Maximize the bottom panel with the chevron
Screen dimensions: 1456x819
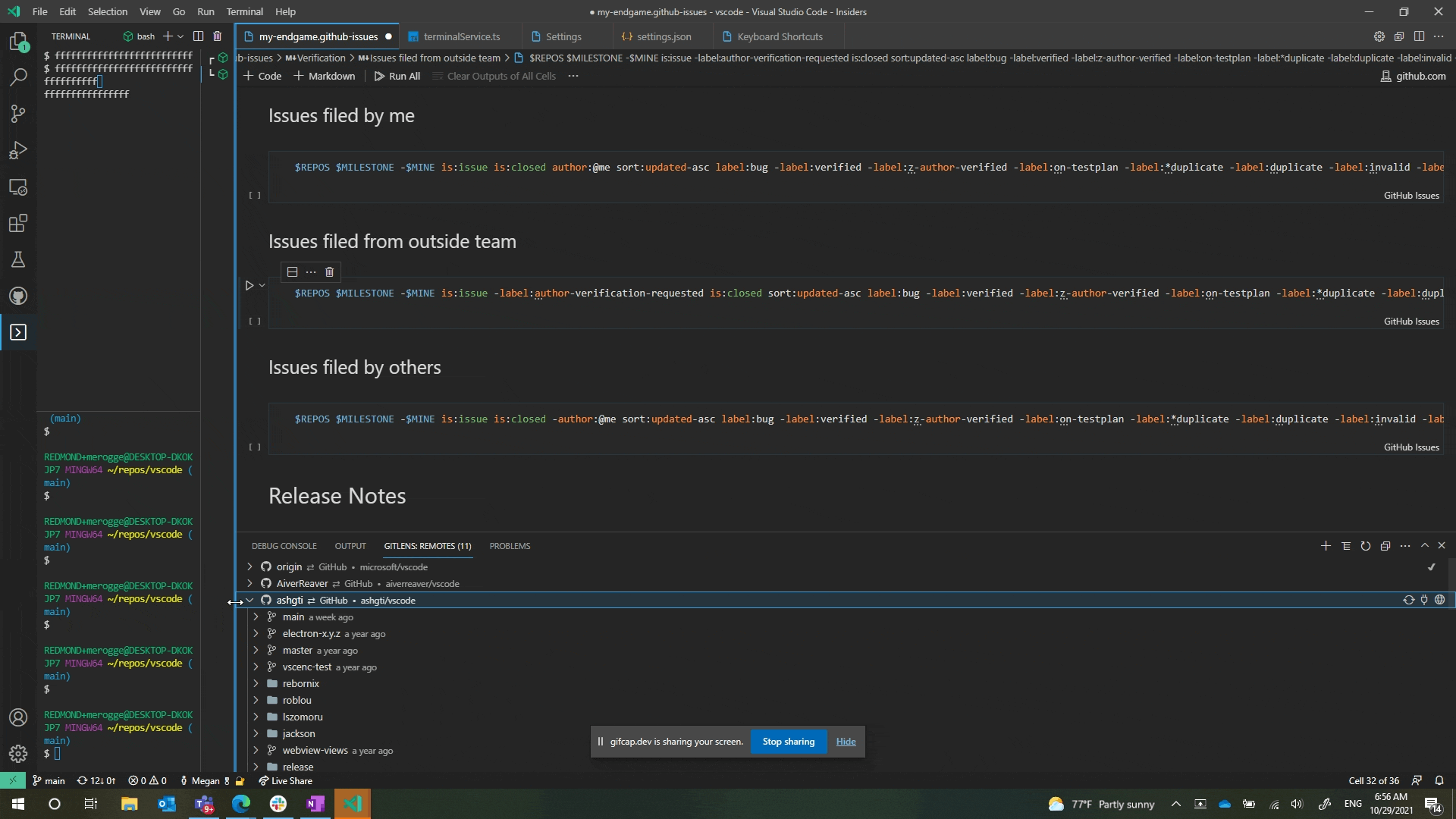1426,545
